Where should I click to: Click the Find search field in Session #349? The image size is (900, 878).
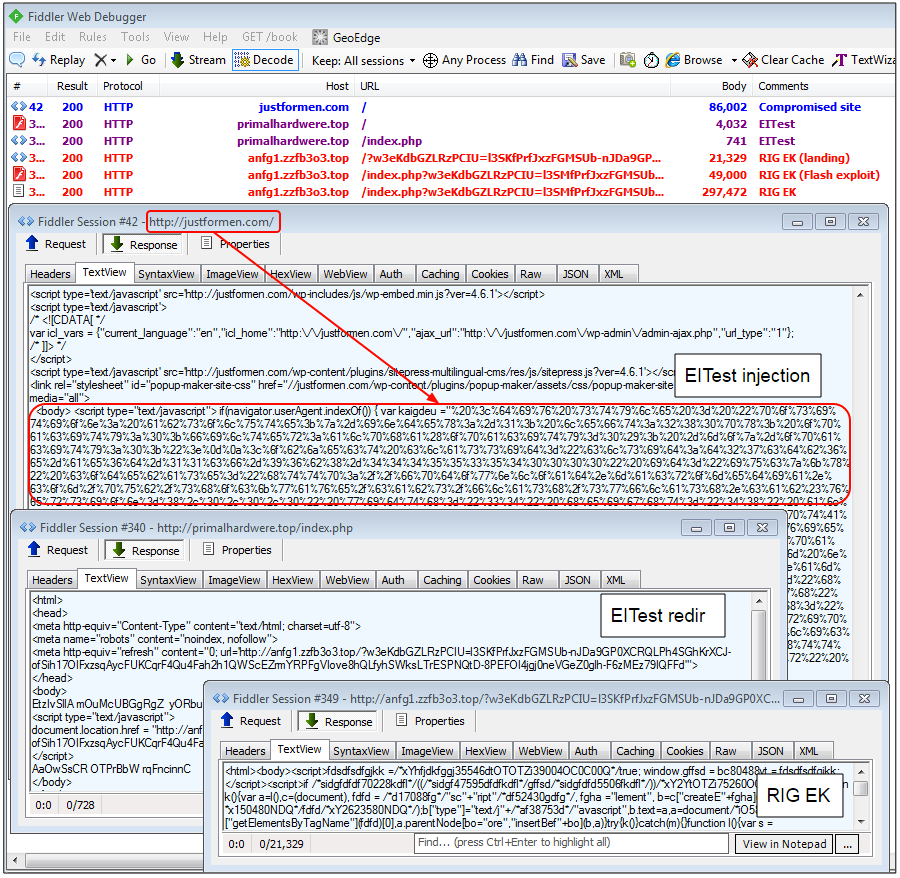coord(571,842)
